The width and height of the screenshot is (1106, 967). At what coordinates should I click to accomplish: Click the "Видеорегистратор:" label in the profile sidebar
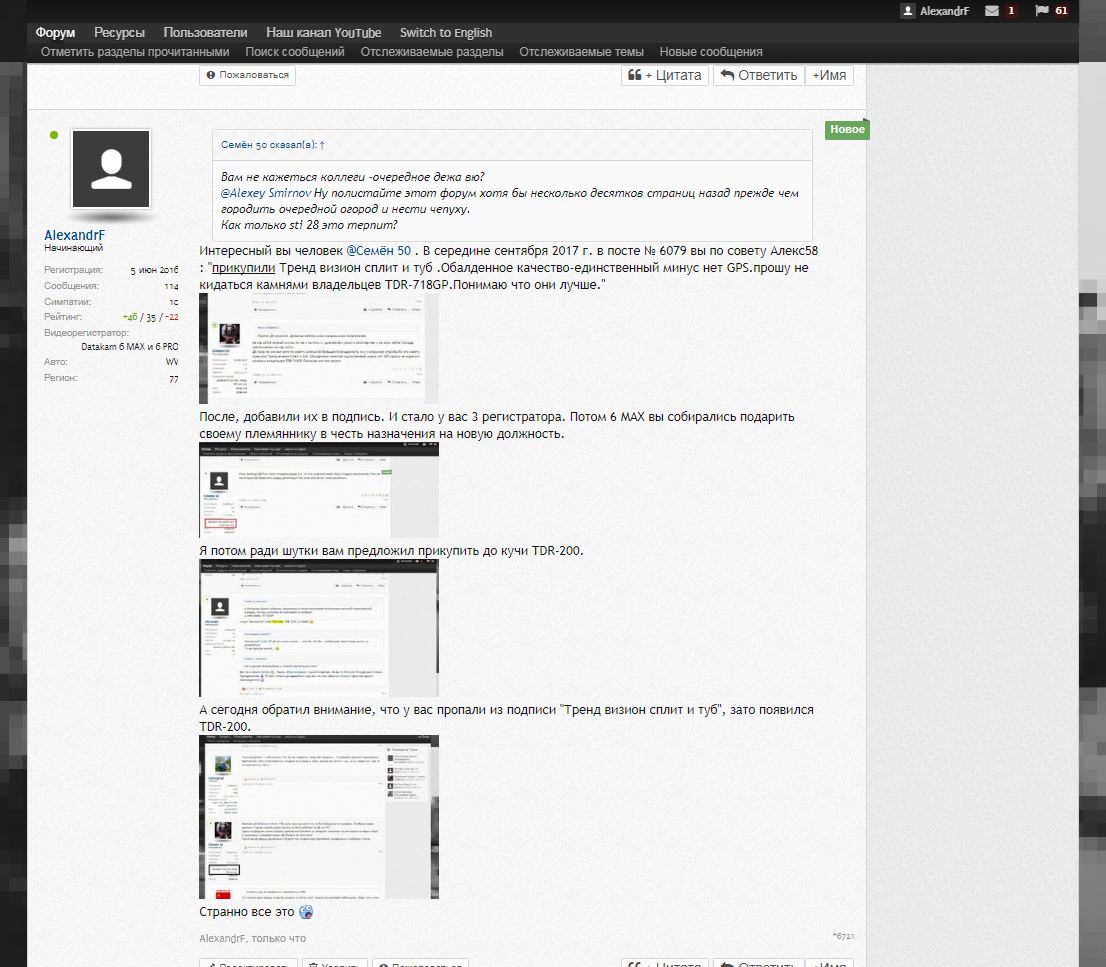pos(86,333)
